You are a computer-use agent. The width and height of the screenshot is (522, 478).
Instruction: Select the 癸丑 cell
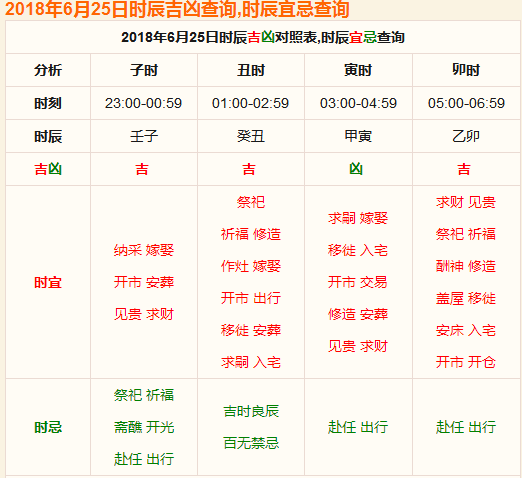pyautogui.click(x=251, y=136)
